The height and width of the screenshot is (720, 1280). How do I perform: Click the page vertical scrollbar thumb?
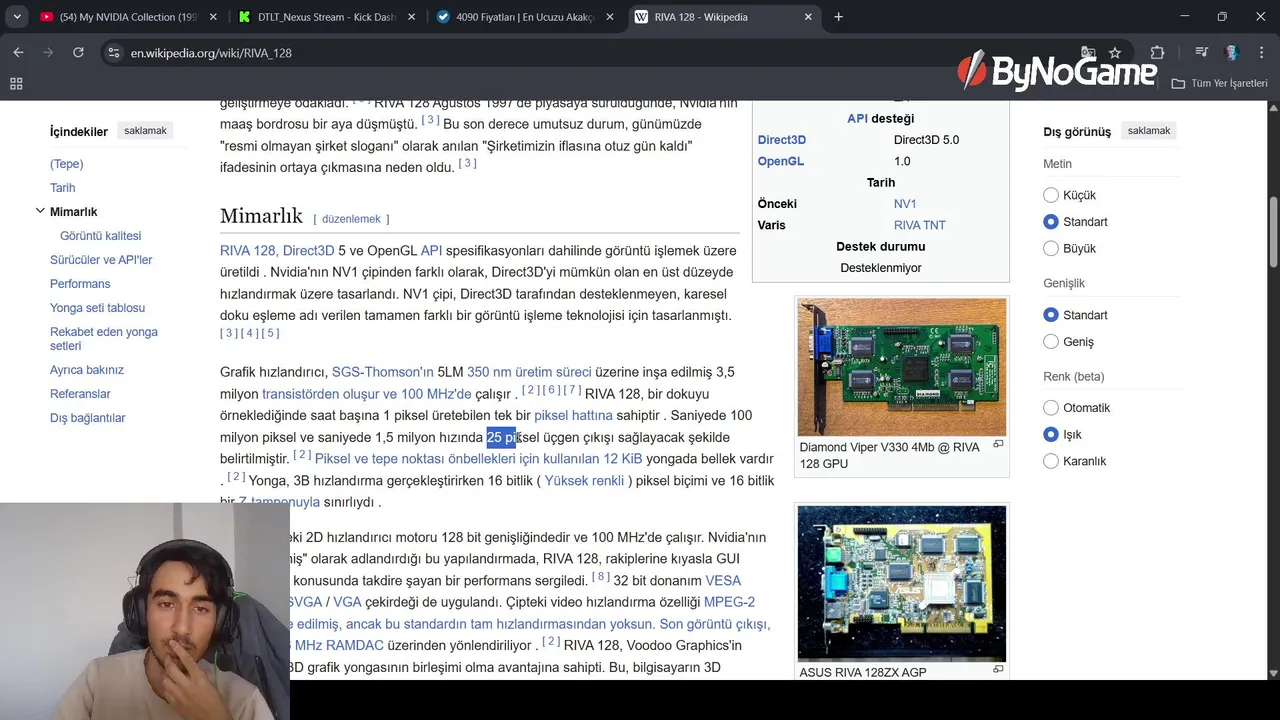coord(1273,234)
